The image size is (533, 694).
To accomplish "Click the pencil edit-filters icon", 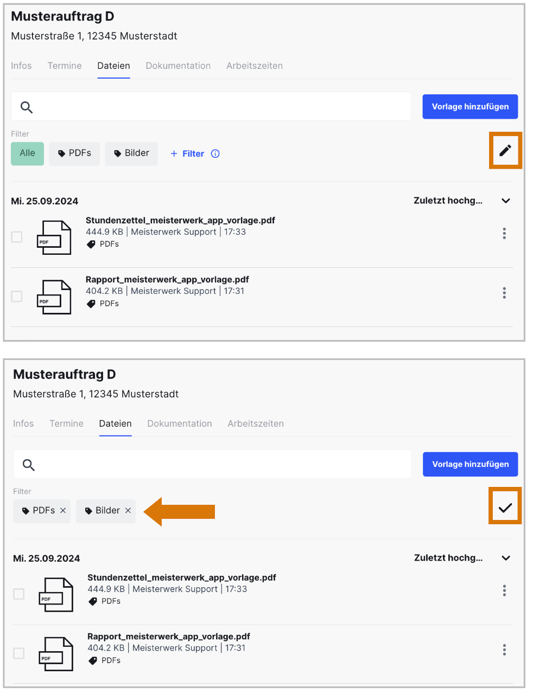I will tap(505, 150).
